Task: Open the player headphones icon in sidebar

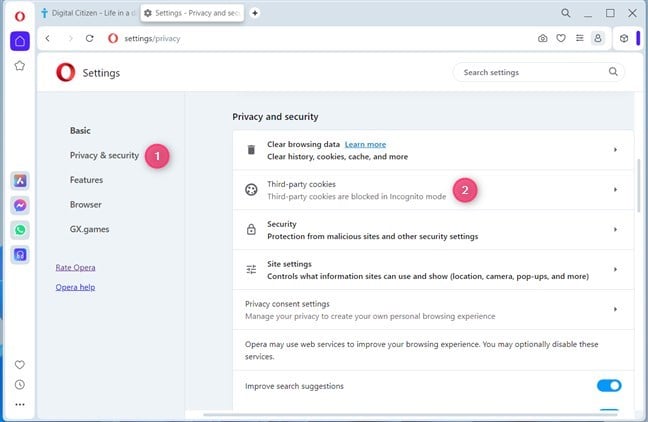Action: (x=20, y=255)
